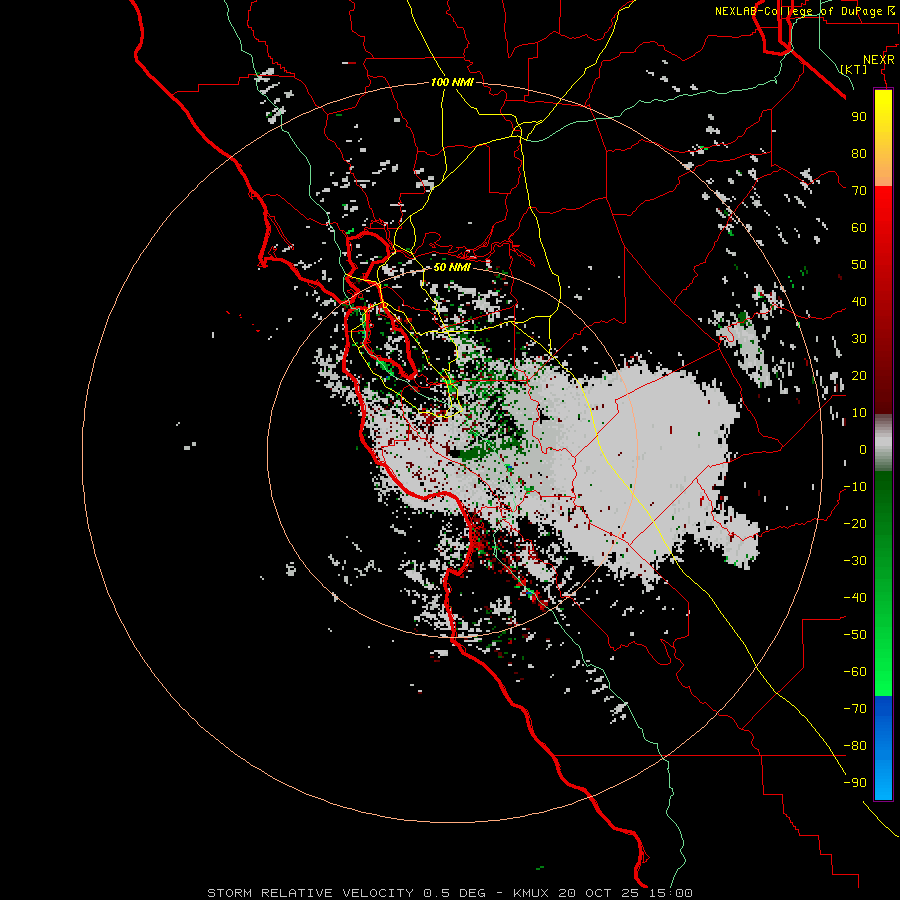The width and height of the screenshot is (900, 900).
Task: Click the KT units label above color scale
Action: [x=854, y=69]
